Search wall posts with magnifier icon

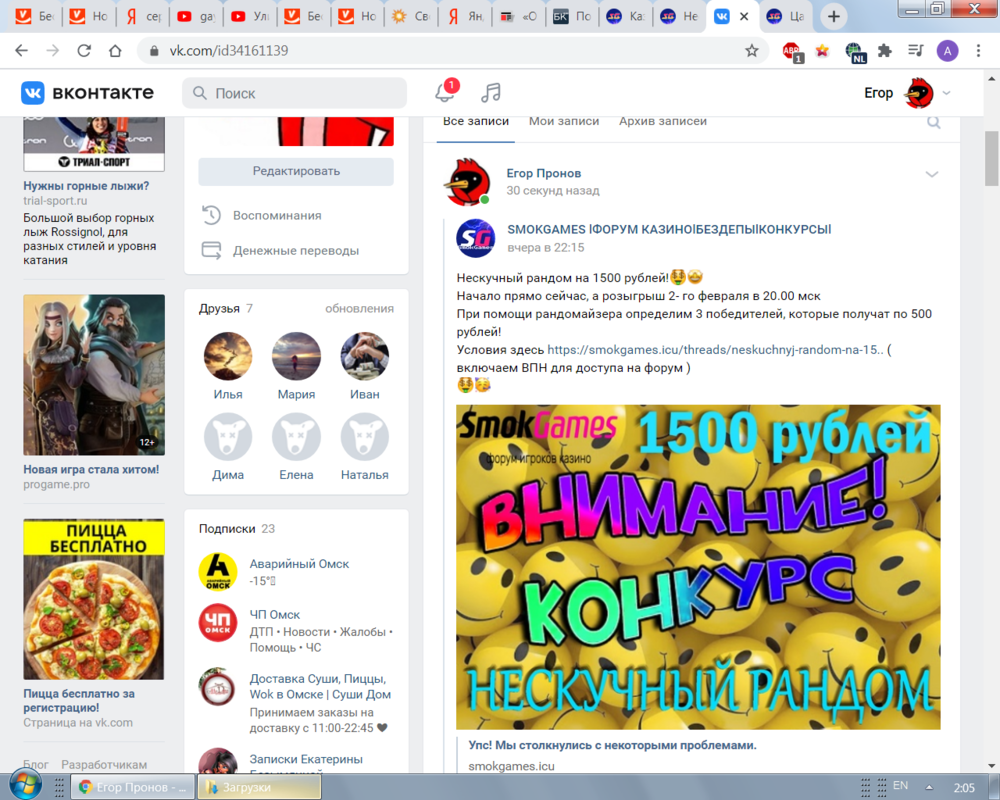[934, 122]
